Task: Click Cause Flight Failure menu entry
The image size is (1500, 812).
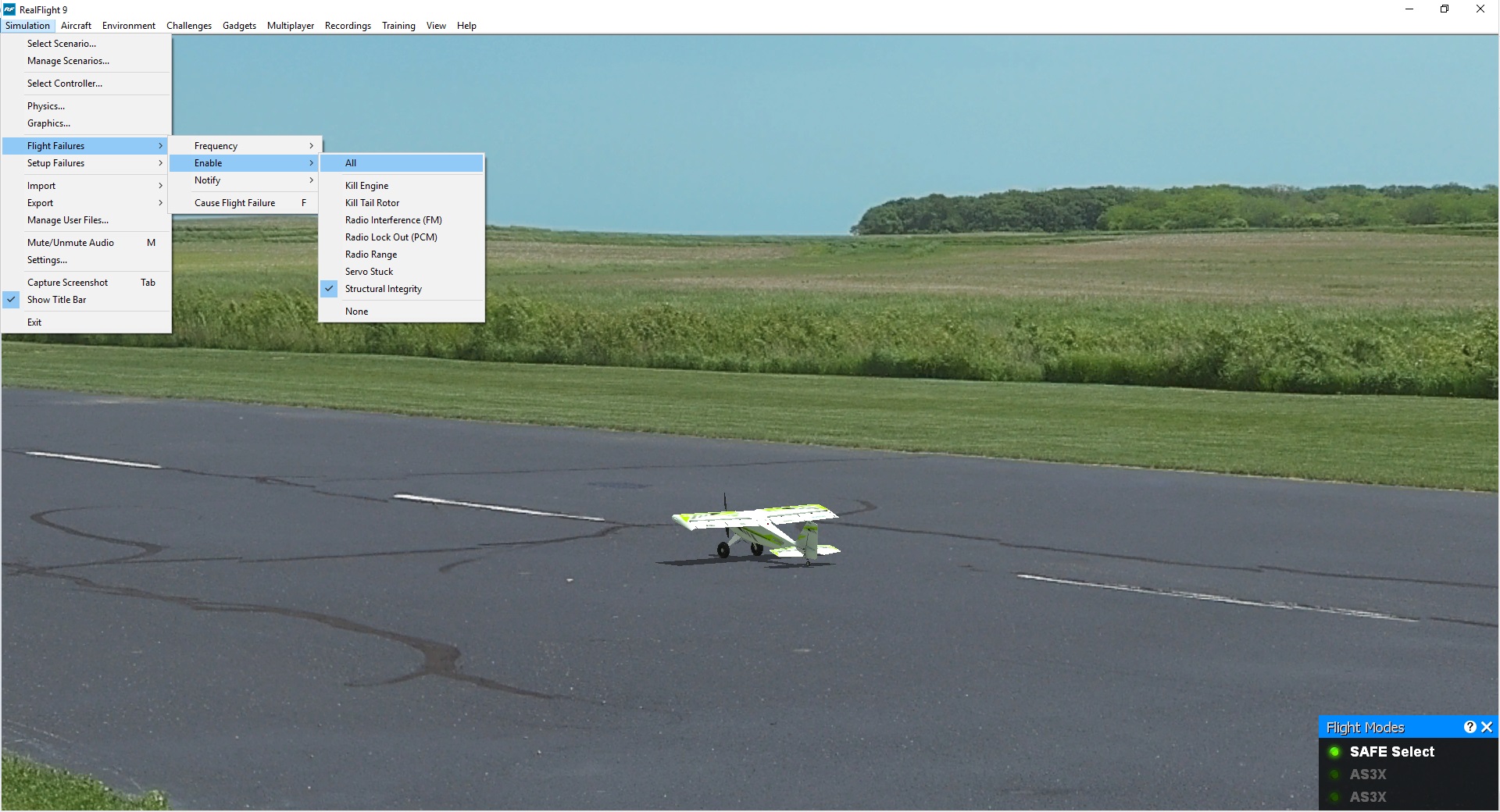Action: (x=235, y=203)
